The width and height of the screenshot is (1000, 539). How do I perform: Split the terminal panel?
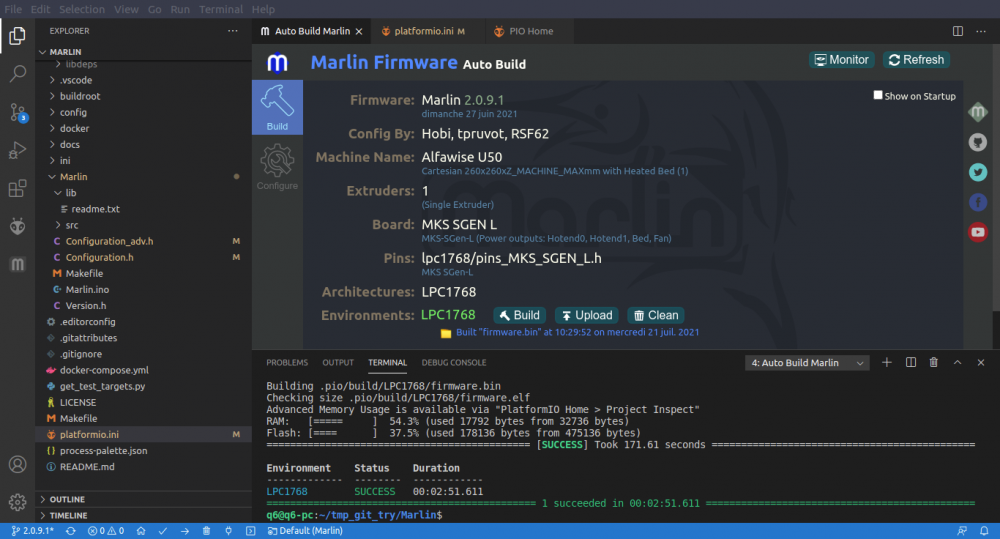(x=911, y=362)
